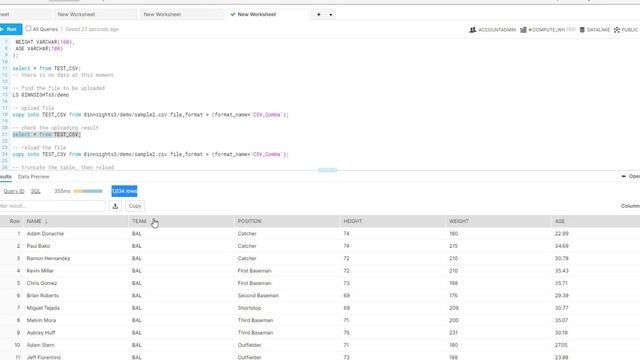Open the DATALAKE database selector
640x360 pixels.
[595, 30]
